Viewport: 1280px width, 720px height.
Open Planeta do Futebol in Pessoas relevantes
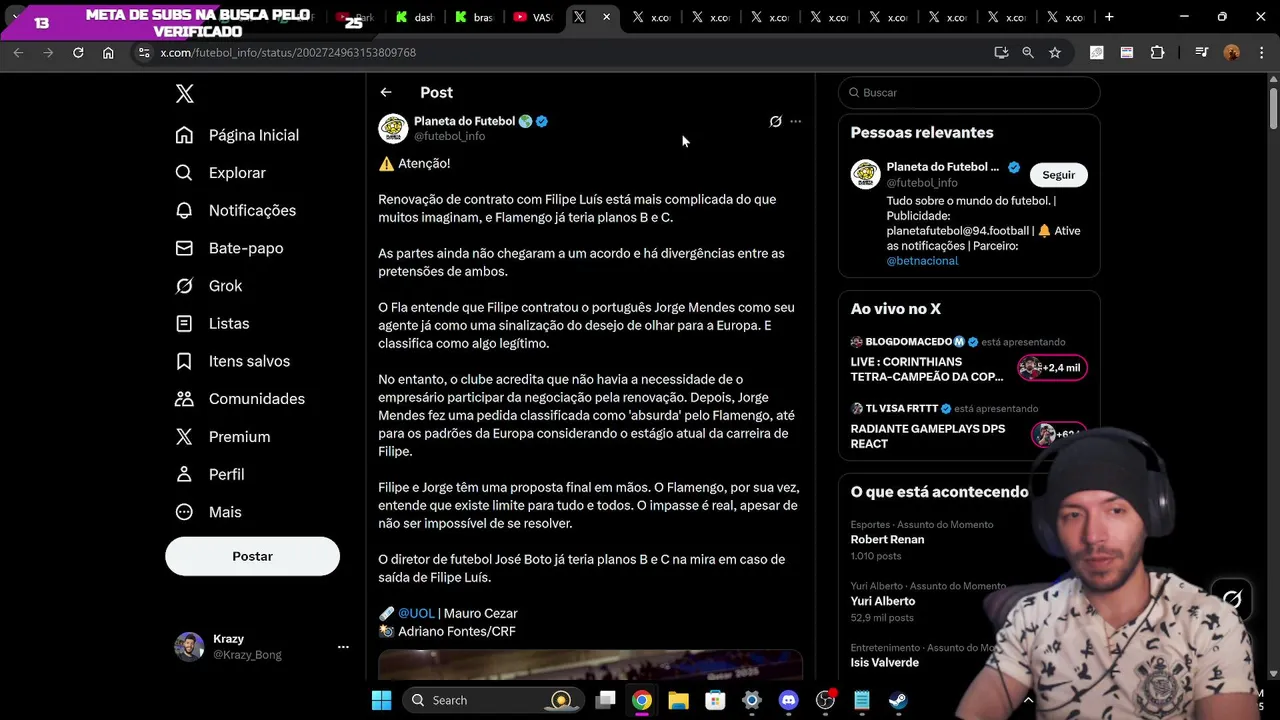tap(942, 167)
